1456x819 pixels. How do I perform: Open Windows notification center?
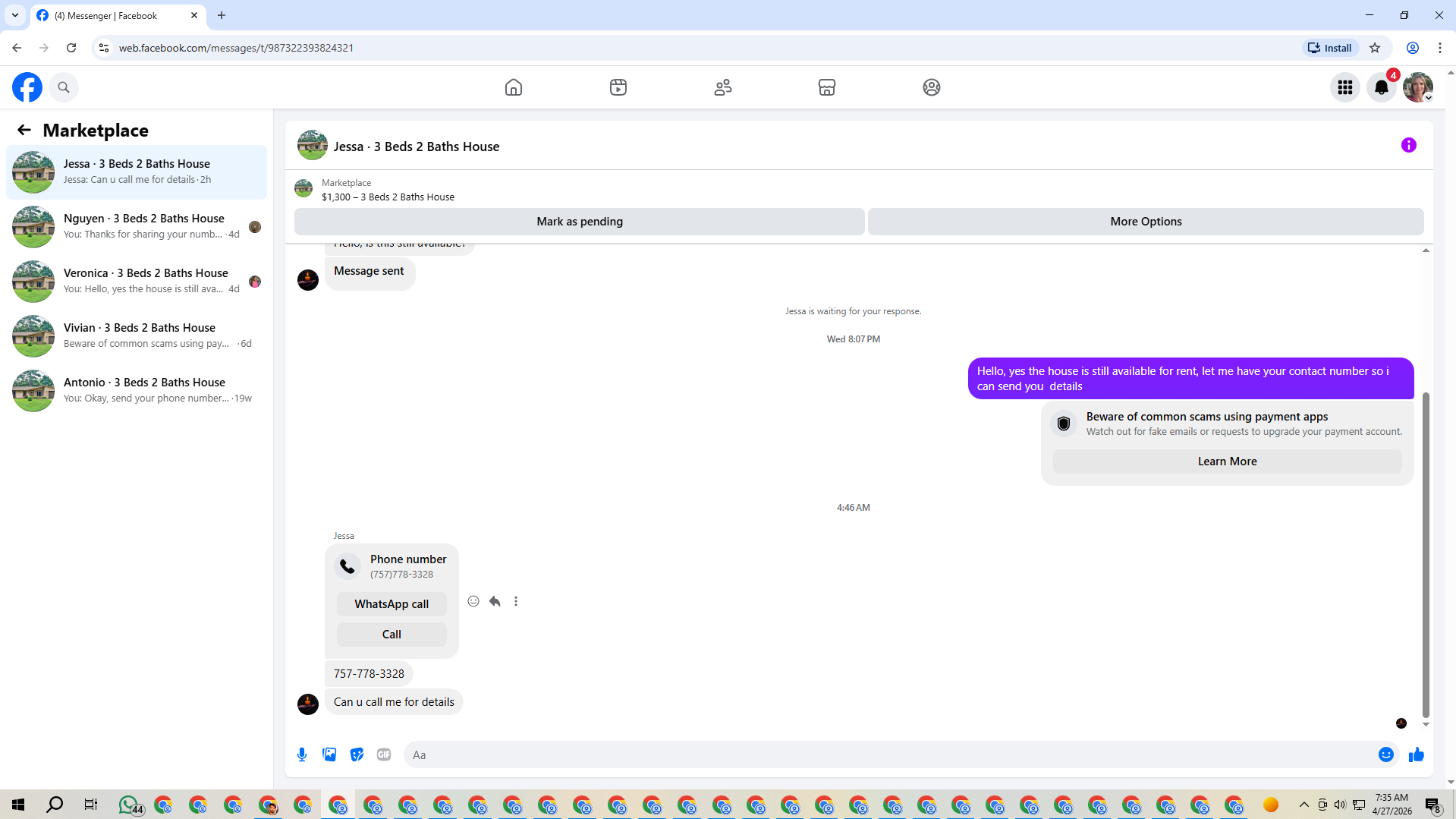[x=1432, y=805]
